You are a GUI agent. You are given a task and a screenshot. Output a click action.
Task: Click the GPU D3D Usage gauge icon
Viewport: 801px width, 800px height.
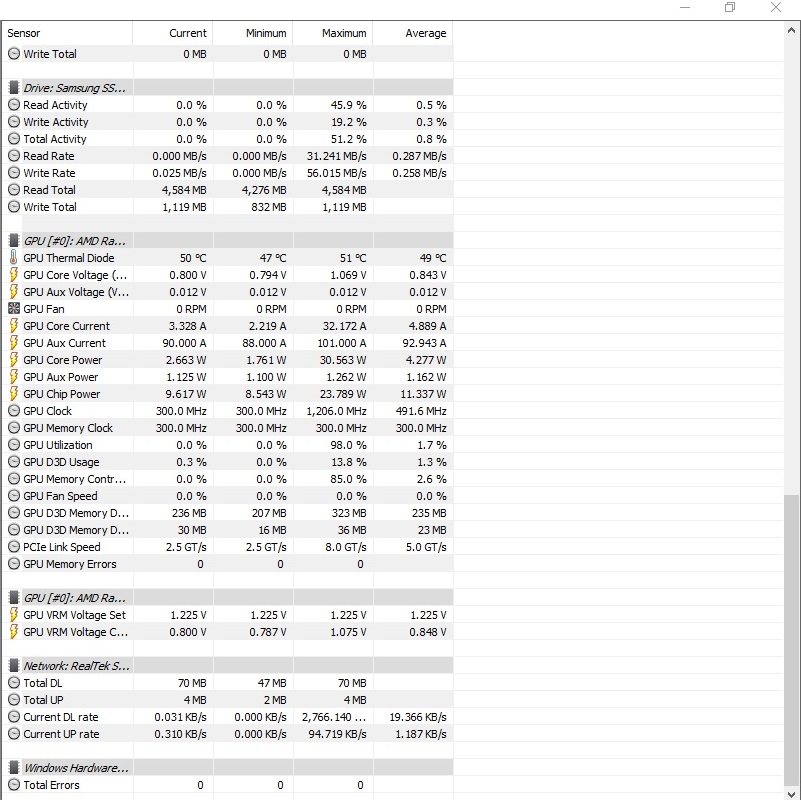pos(14,462)
